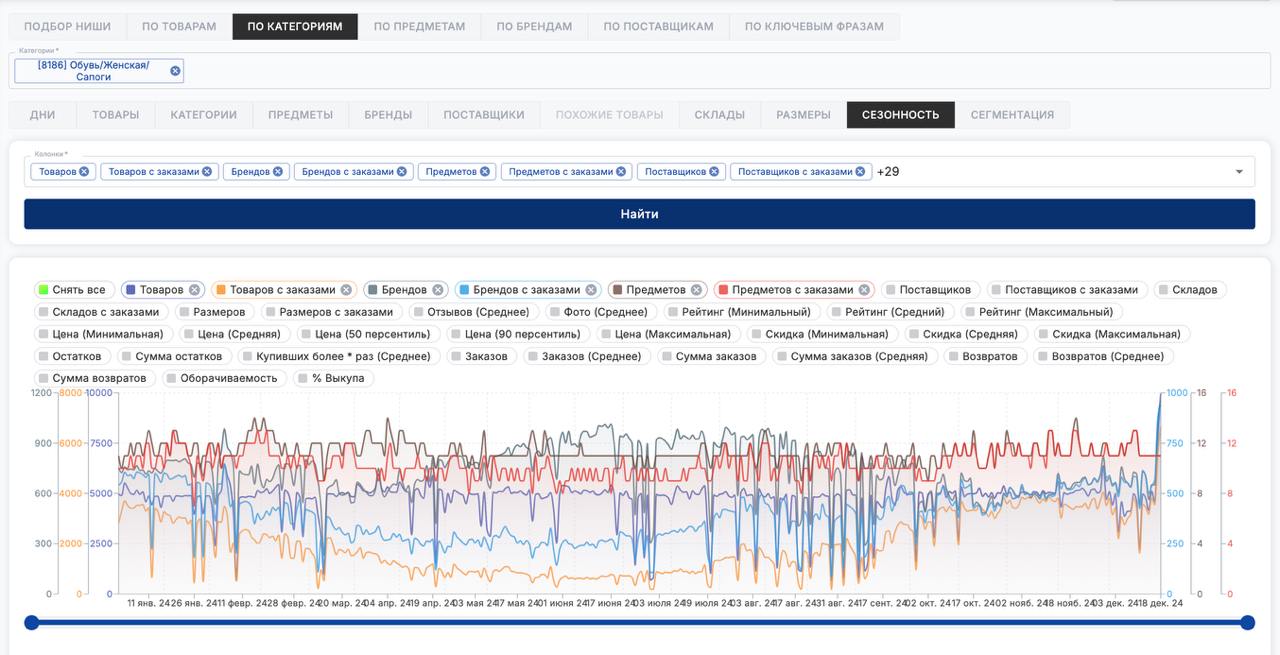1280x655 pixels.
Task: Click x icon on Товаров с заказами legend
Action: (x=346, y=290)
